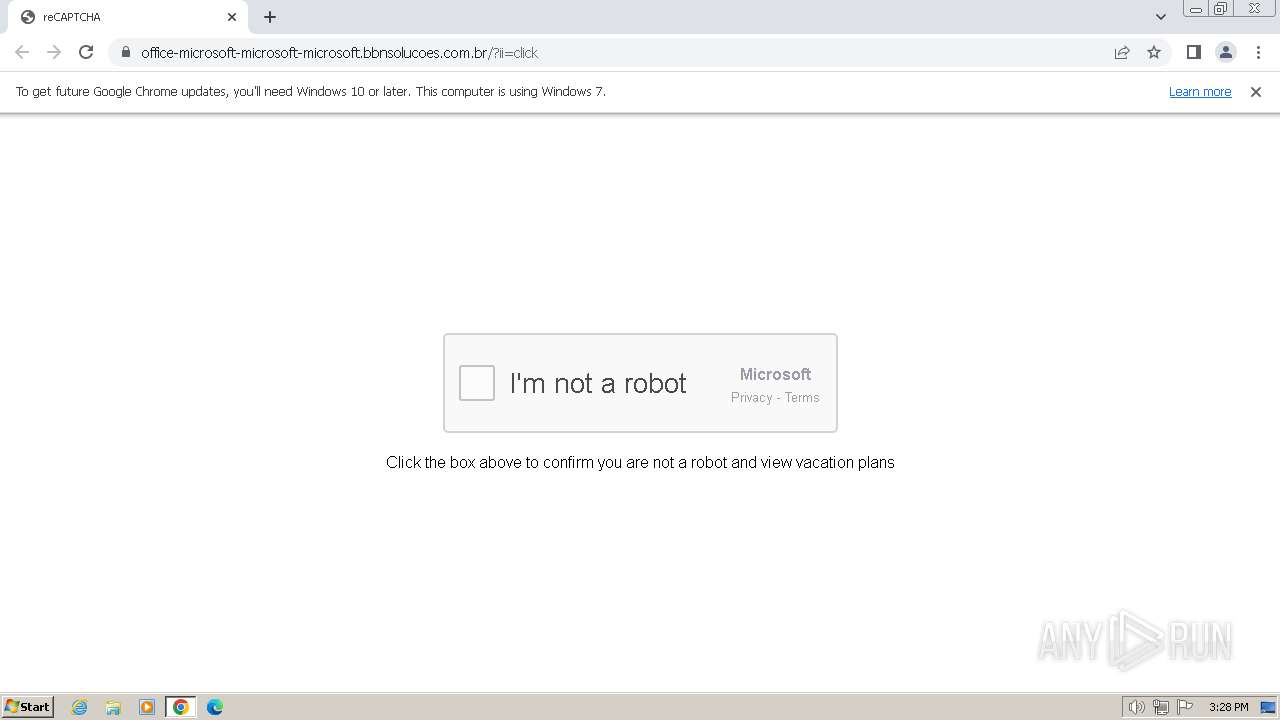This screenshot has width=1280, height=720.
Task: Open volume control in system tray
Action: click(1137, 707)
